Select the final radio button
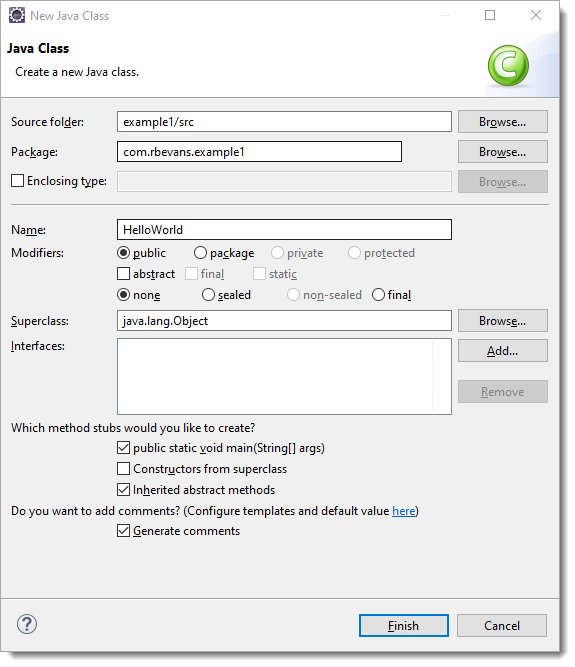The height and width of the screenshot is (667, 575). (x=378, y=295)
